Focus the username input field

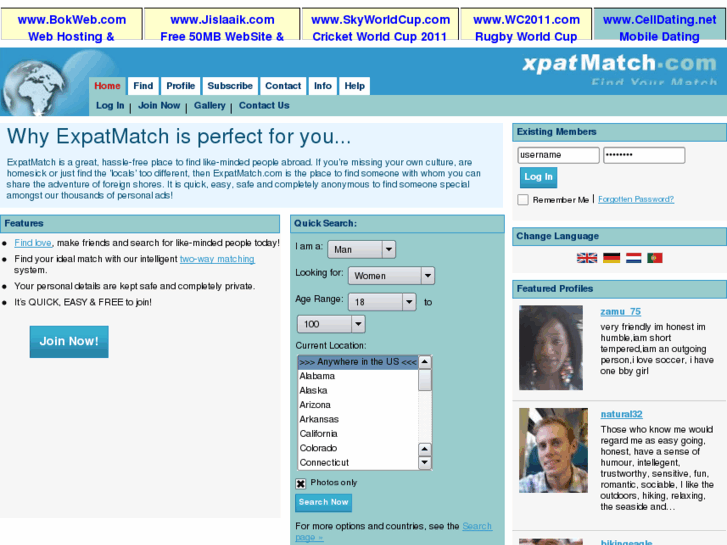coord(558,155)
